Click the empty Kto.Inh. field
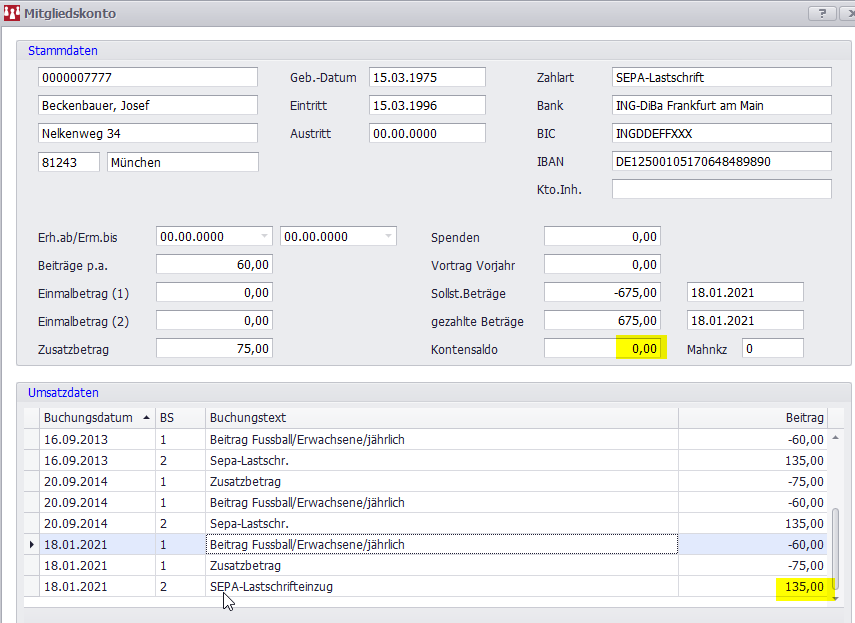 tap(721, 189)
